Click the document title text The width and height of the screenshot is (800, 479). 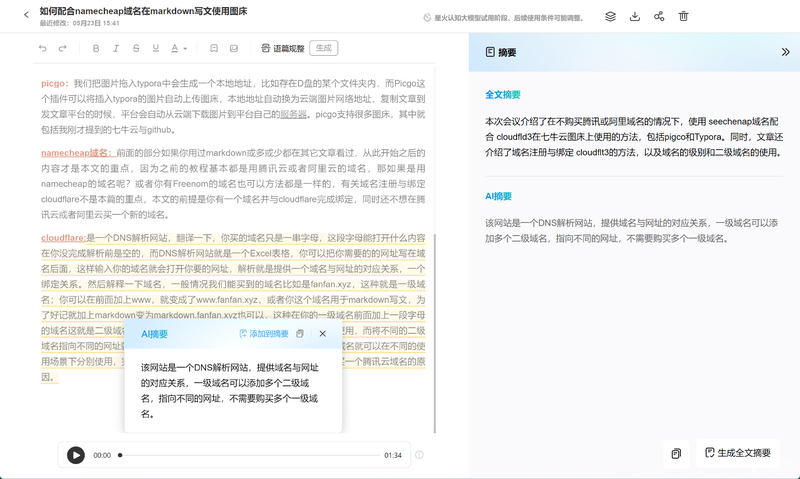point(143,11)
